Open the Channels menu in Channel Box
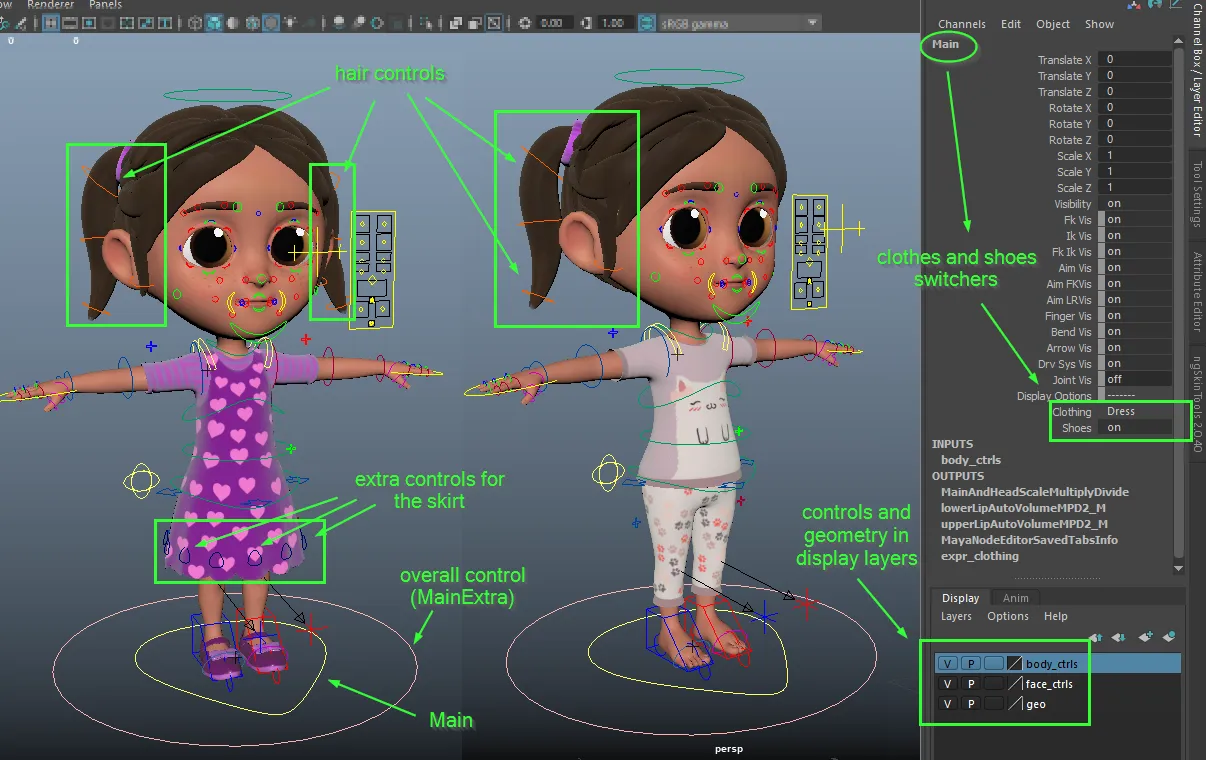1206x760 pixels. [961, 24]
